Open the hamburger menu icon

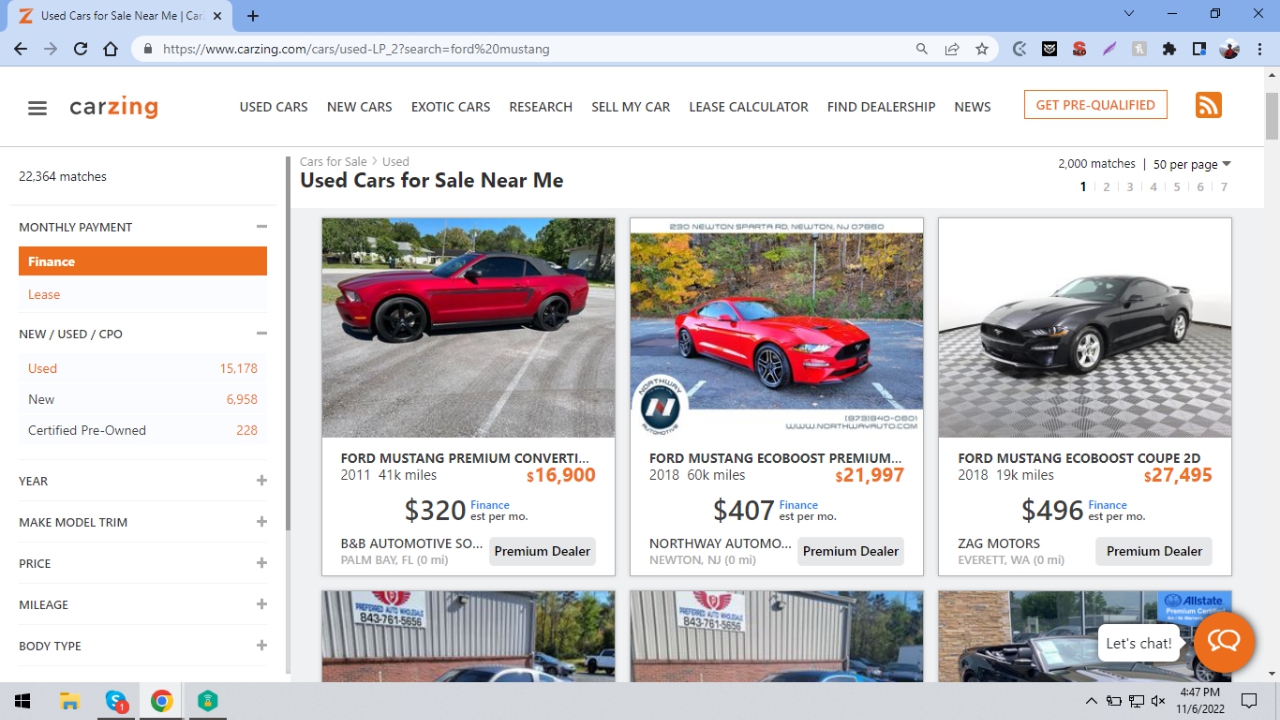coord(37,108)
